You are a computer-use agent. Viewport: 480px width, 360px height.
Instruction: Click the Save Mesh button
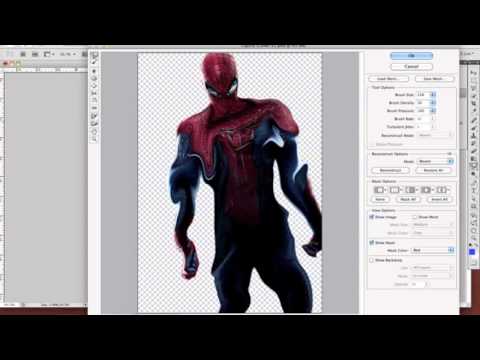(434, 79)
